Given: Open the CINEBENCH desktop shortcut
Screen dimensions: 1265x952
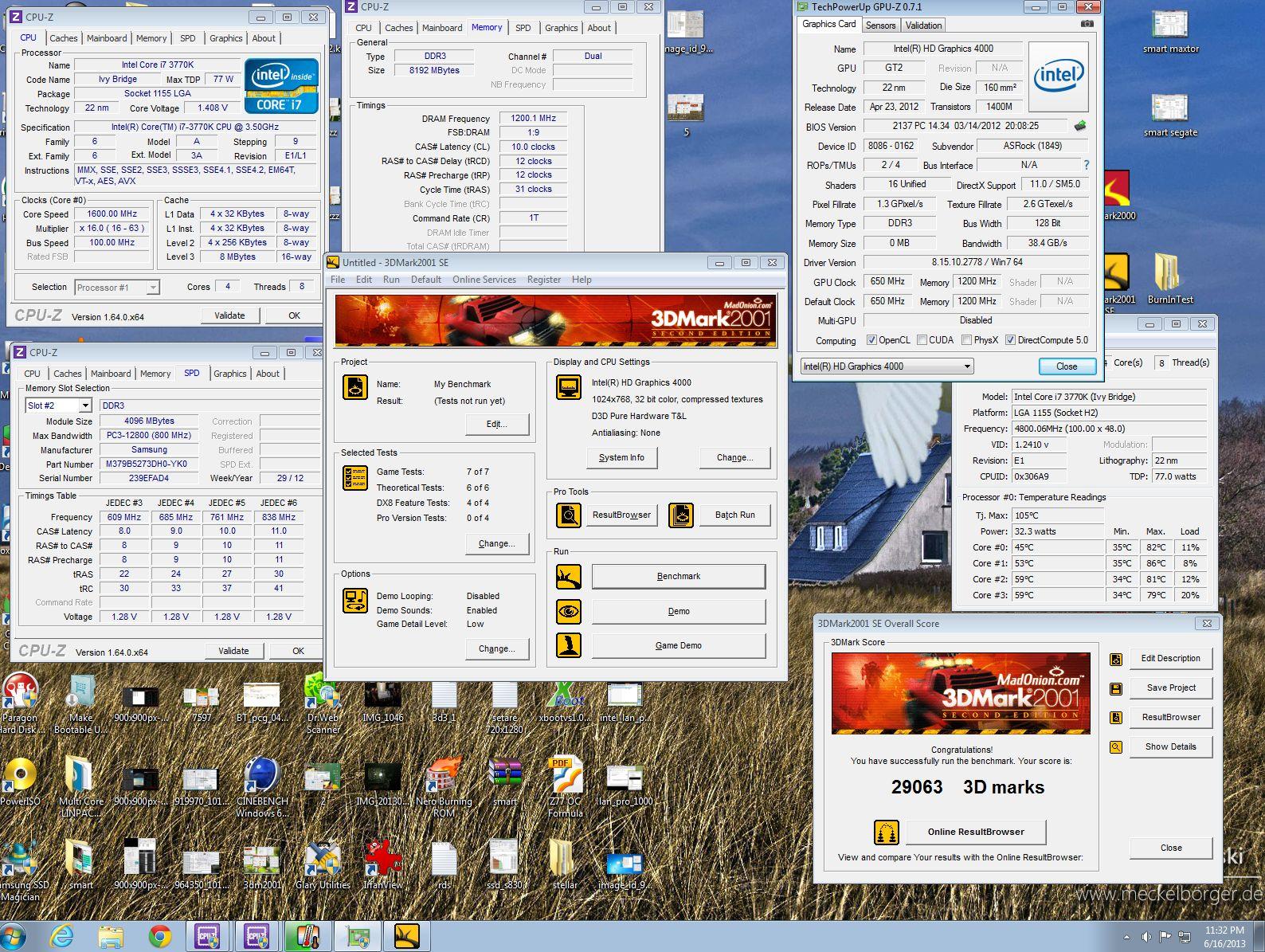Looking at the screenshot, I should tap(262, 787).
